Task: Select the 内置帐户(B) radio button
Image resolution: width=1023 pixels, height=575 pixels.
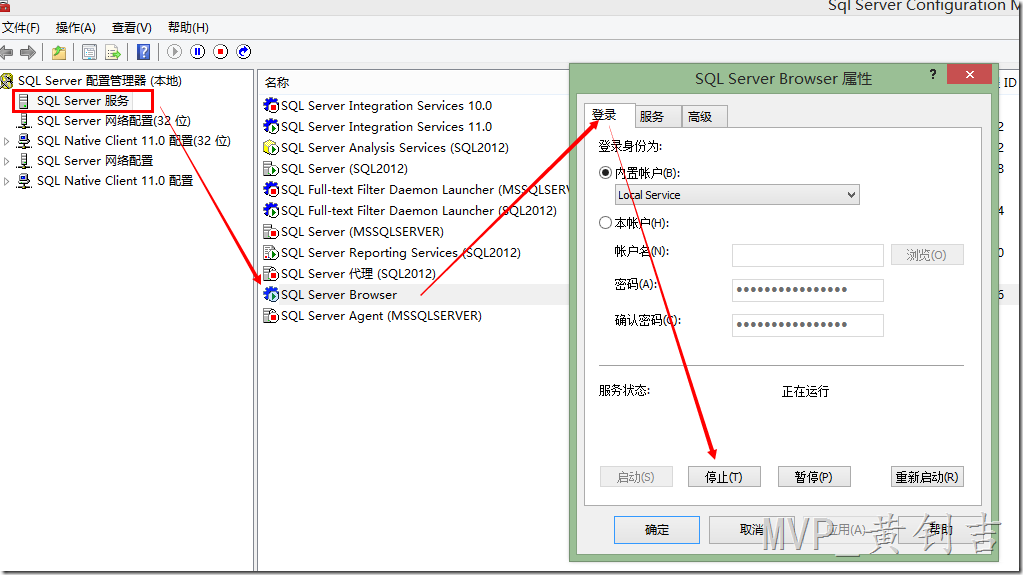Action: (605, 173)
